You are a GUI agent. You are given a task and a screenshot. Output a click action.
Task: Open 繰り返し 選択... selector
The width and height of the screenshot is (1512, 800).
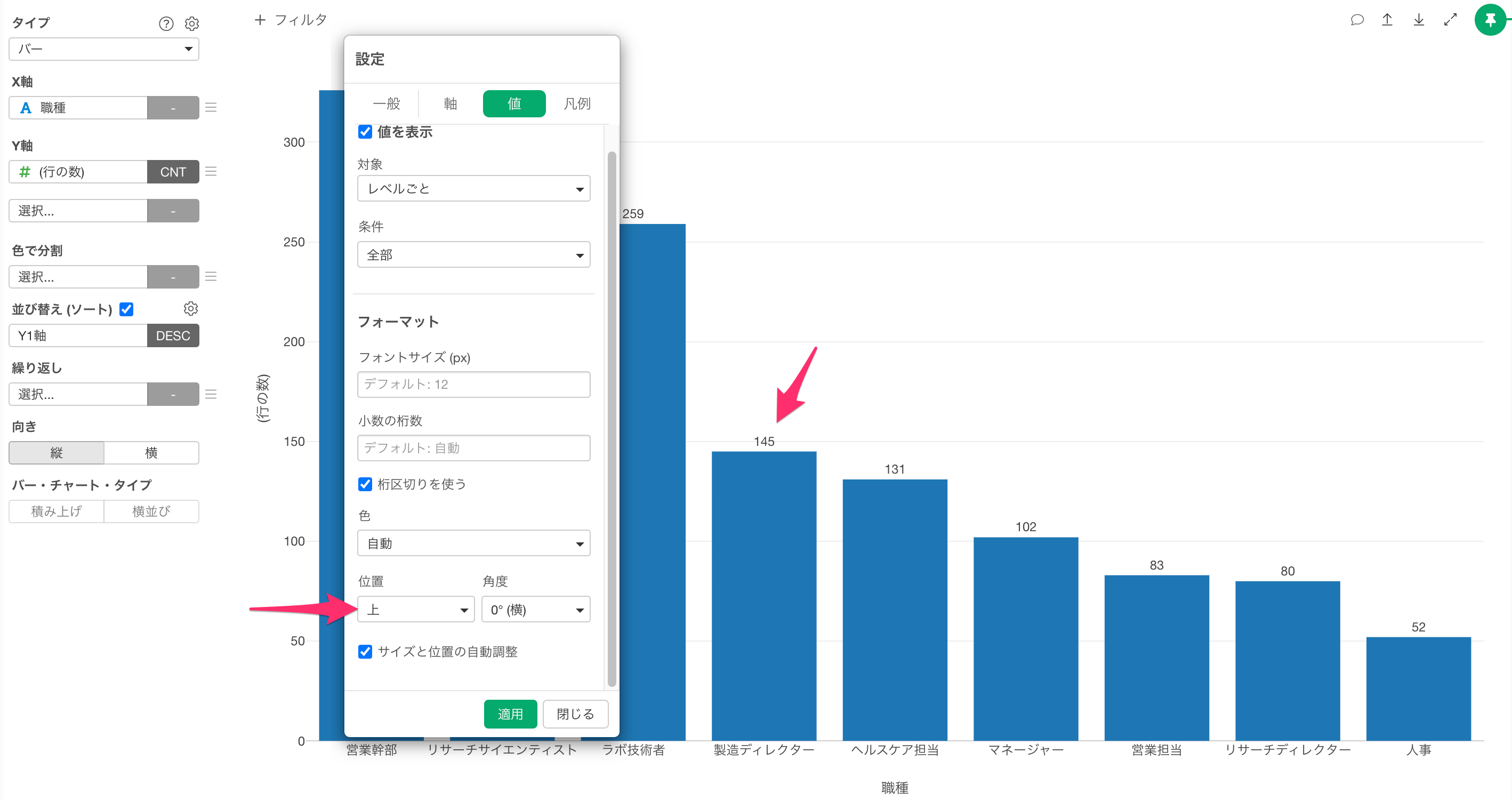[78, 394]
